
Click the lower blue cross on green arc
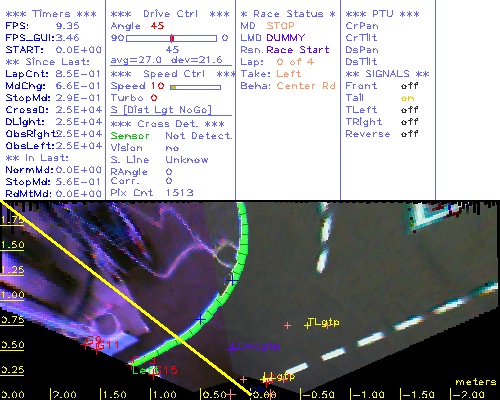tap(200, 320)
